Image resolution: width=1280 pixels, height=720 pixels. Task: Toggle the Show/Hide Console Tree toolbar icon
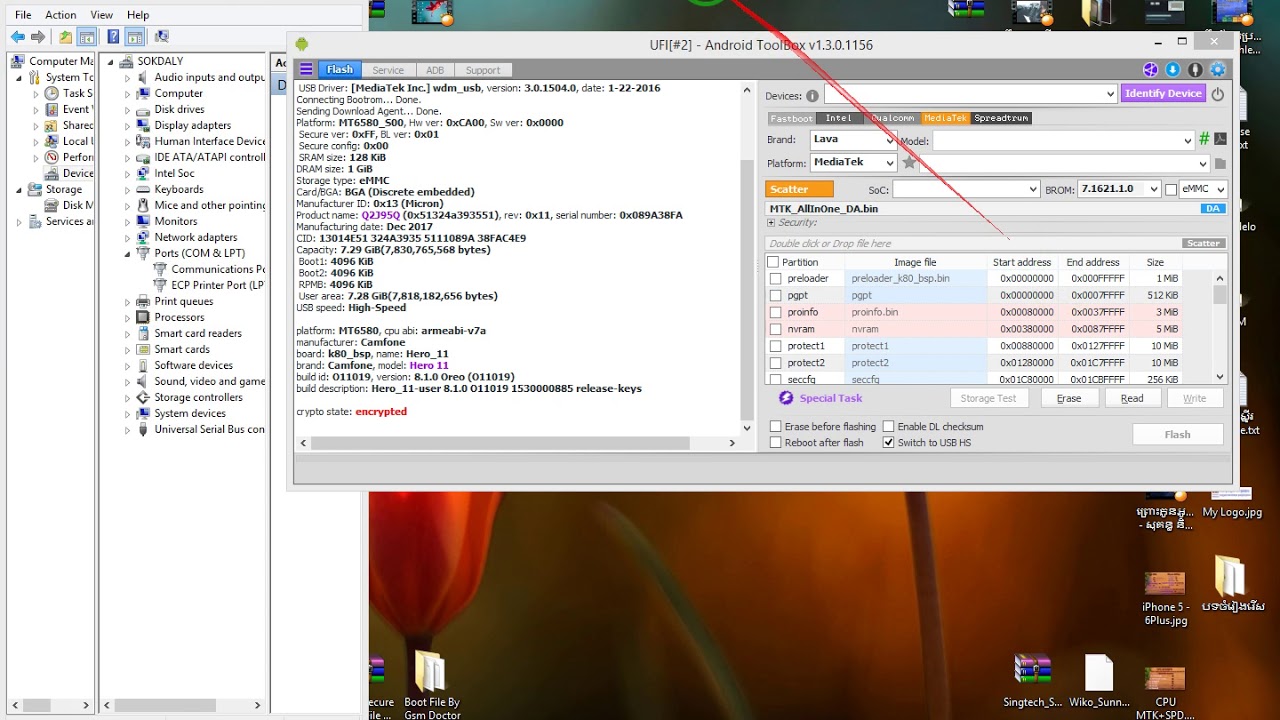pyautogui.click(x=87, y=37)
